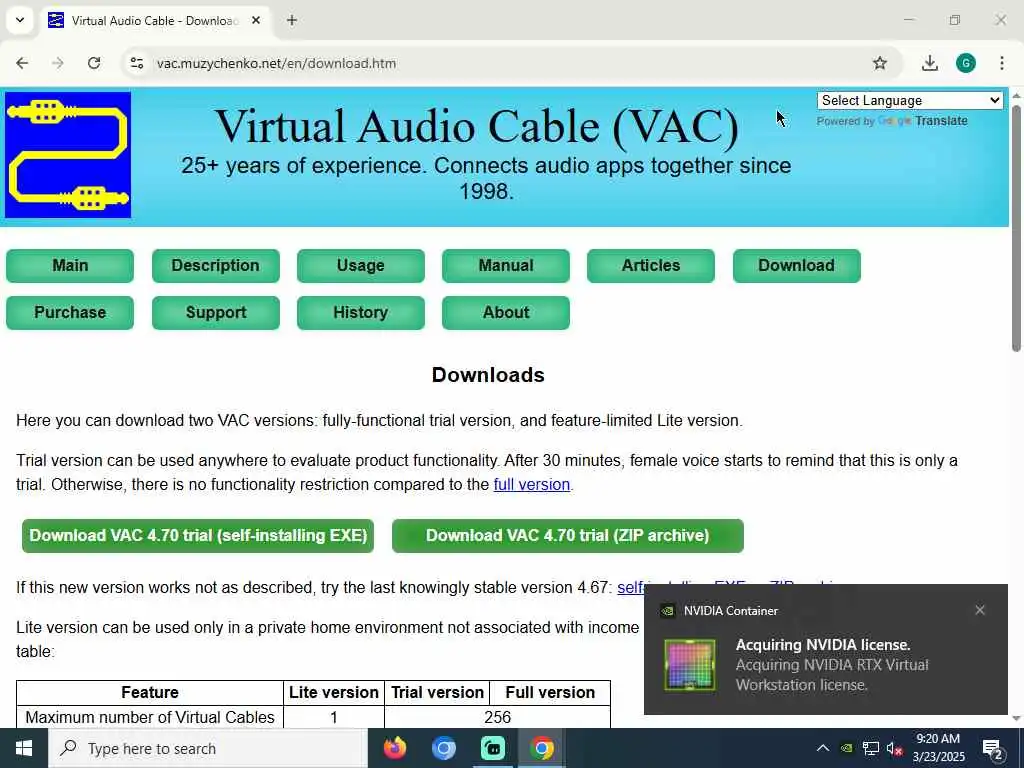Click the browser forward arrow
The width and height of the screenshot is (1024, 768).
58,63
